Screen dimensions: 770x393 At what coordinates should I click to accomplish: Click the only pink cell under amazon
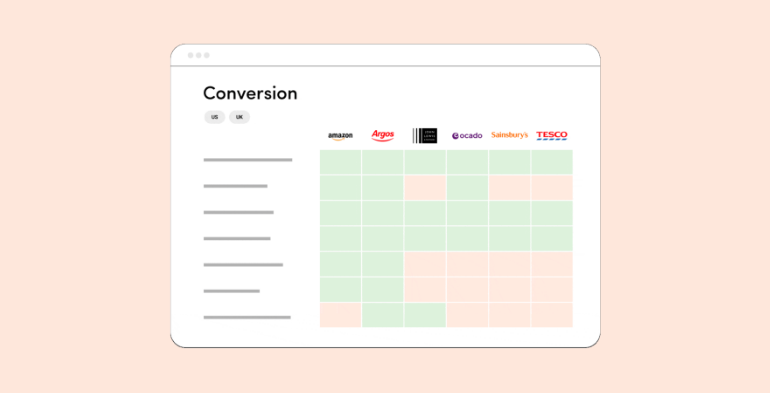(x=340, y=315)
